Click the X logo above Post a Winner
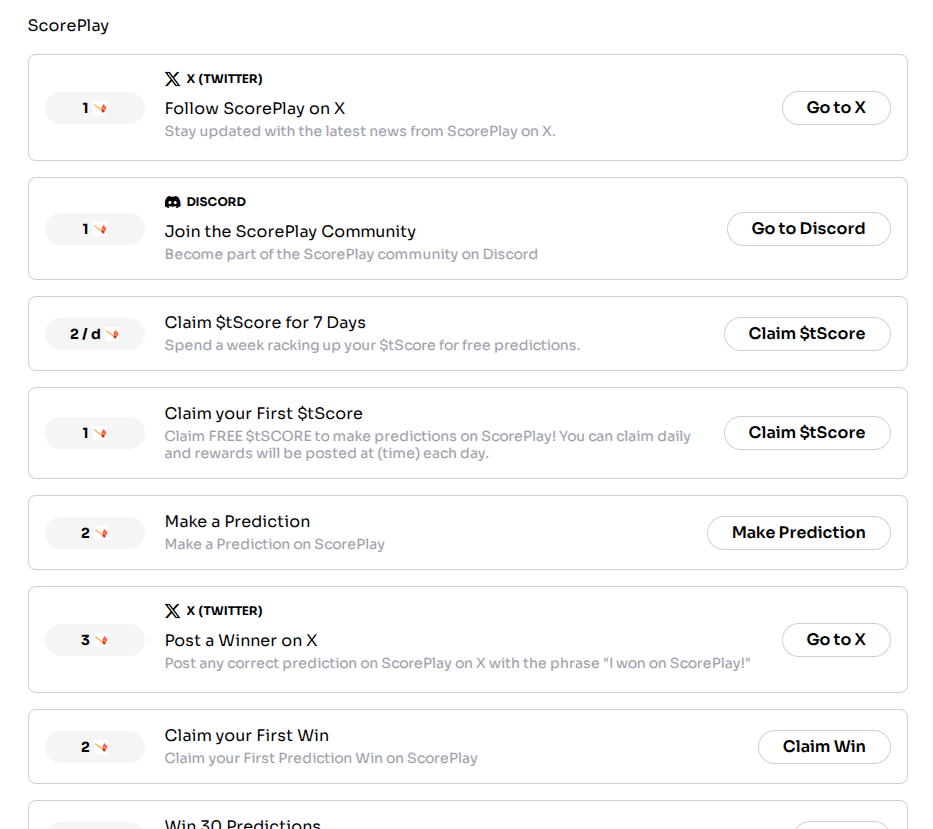This screenshot has height=829, width=933. (172, 611)
